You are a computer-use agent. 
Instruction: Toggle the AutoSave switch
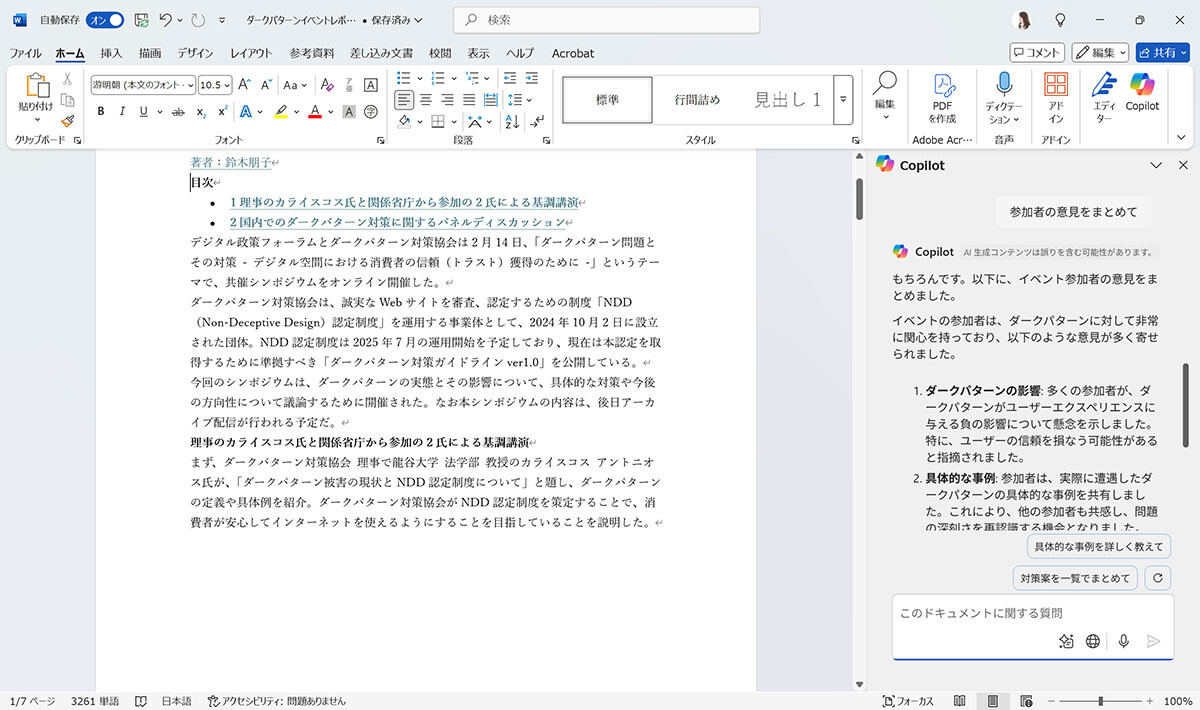(x=105, y=20)
